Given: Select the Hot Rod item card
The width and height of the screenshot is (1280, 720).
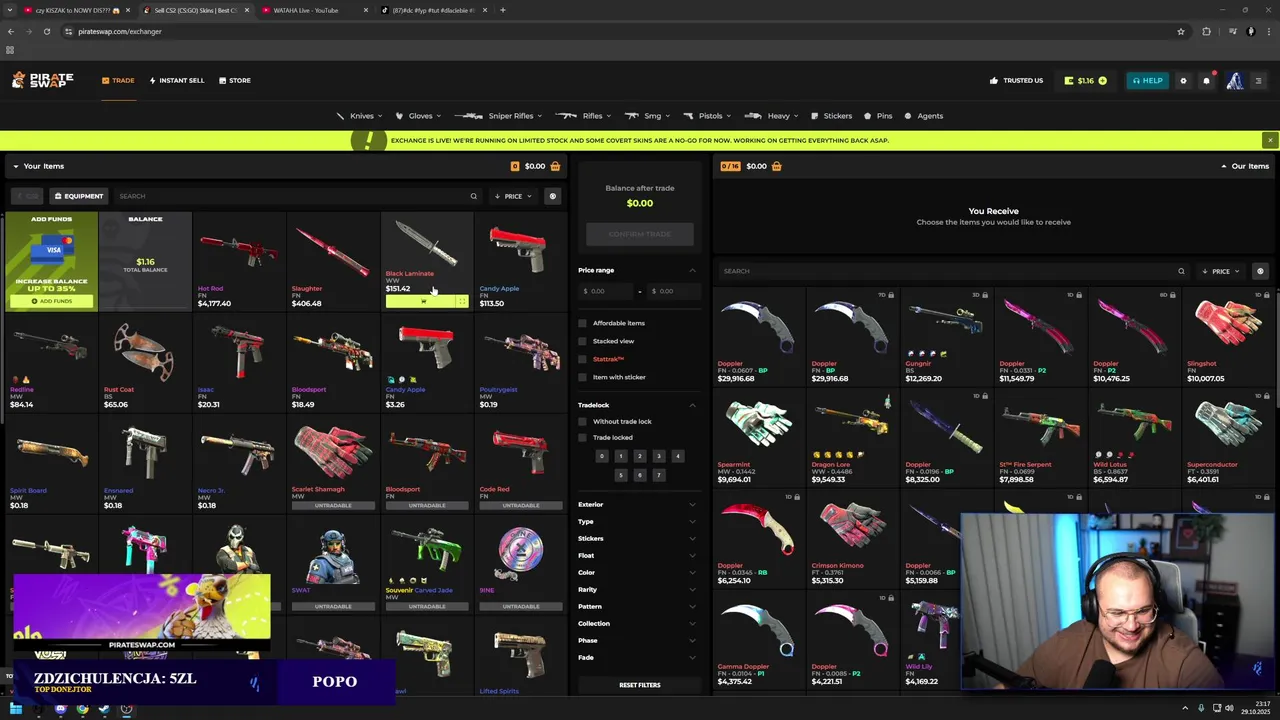Looking at the screenshot, I should 238,261.
